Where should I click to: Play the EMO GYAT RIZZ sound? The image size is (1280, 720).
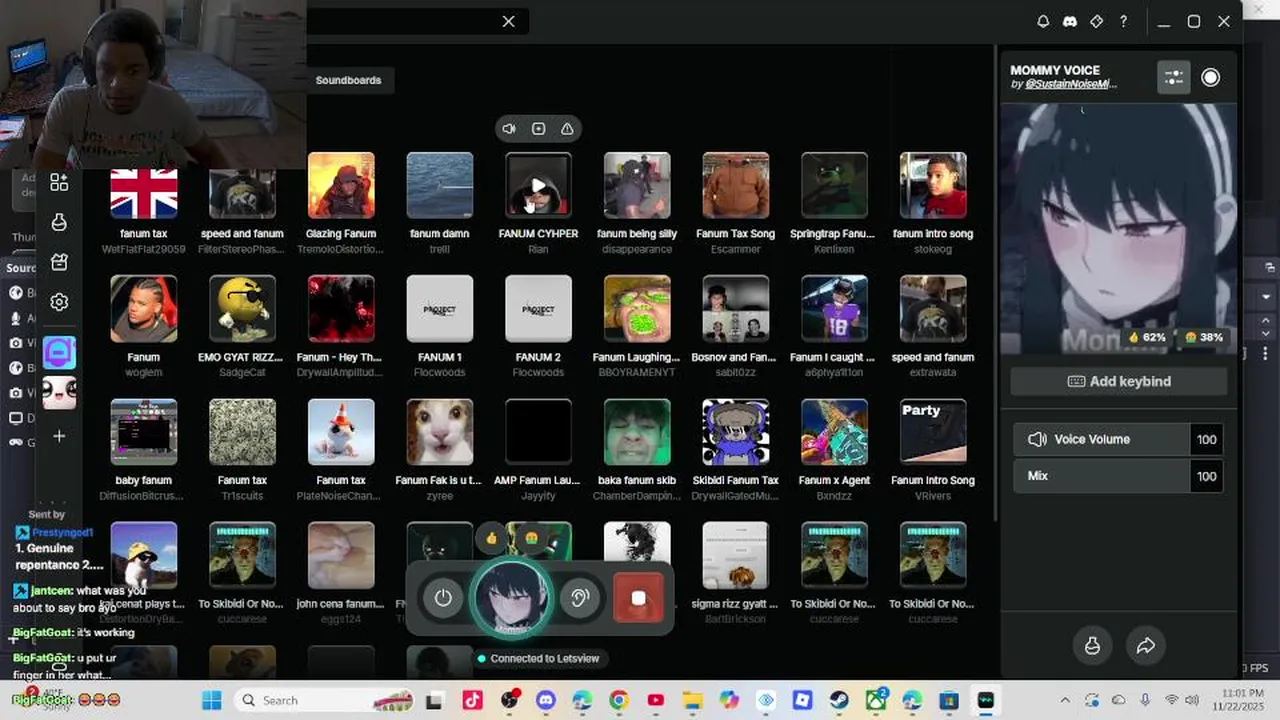pos(242,309)
